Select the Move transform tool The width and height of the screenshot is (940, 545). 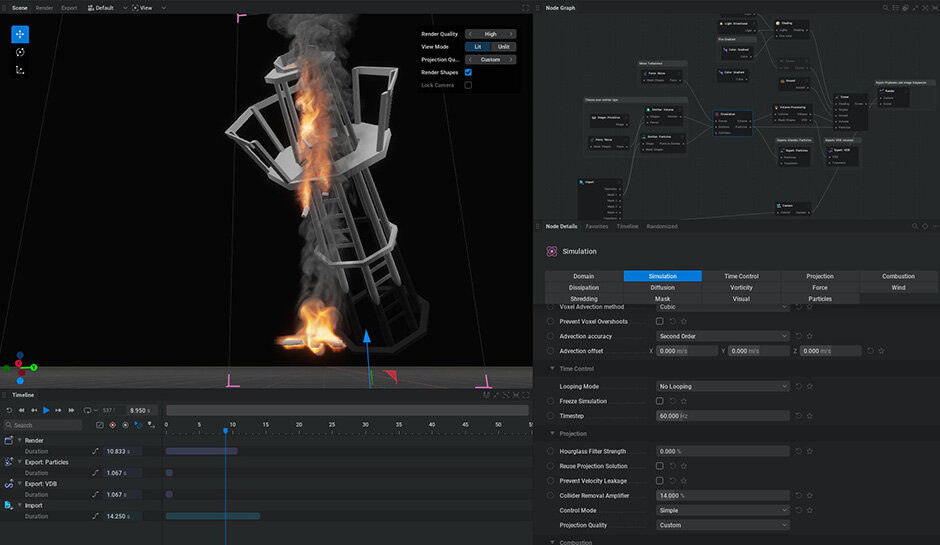coord(20,34)
